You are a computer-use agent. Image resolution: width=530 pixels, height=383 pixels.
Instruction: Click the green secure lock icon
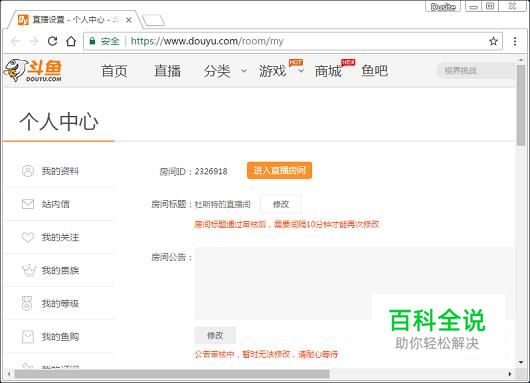[x=92, y=41]
